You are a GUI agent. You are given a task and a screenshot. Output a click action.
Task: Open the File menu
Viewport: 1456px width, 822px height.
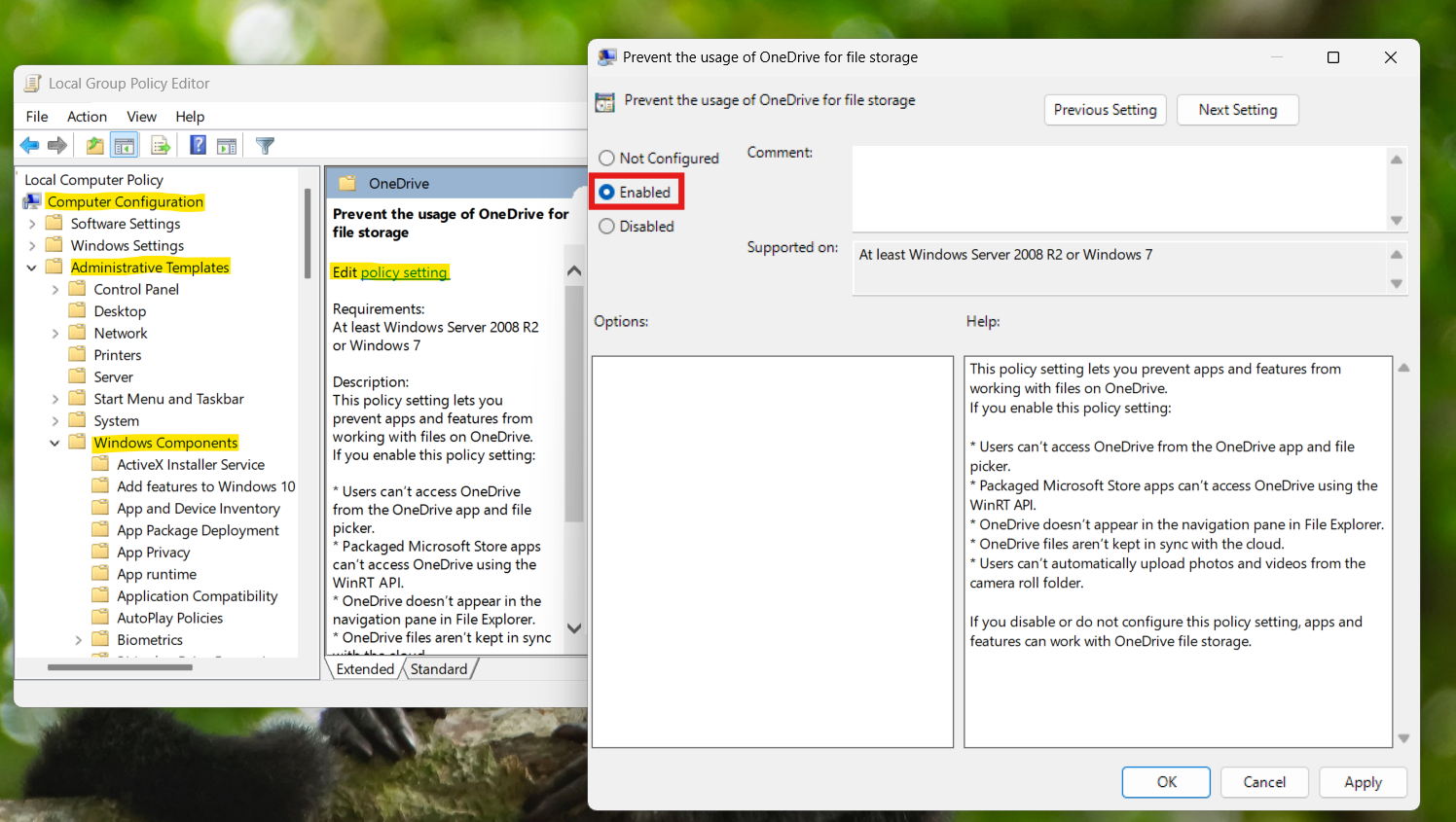click(37, 117)
